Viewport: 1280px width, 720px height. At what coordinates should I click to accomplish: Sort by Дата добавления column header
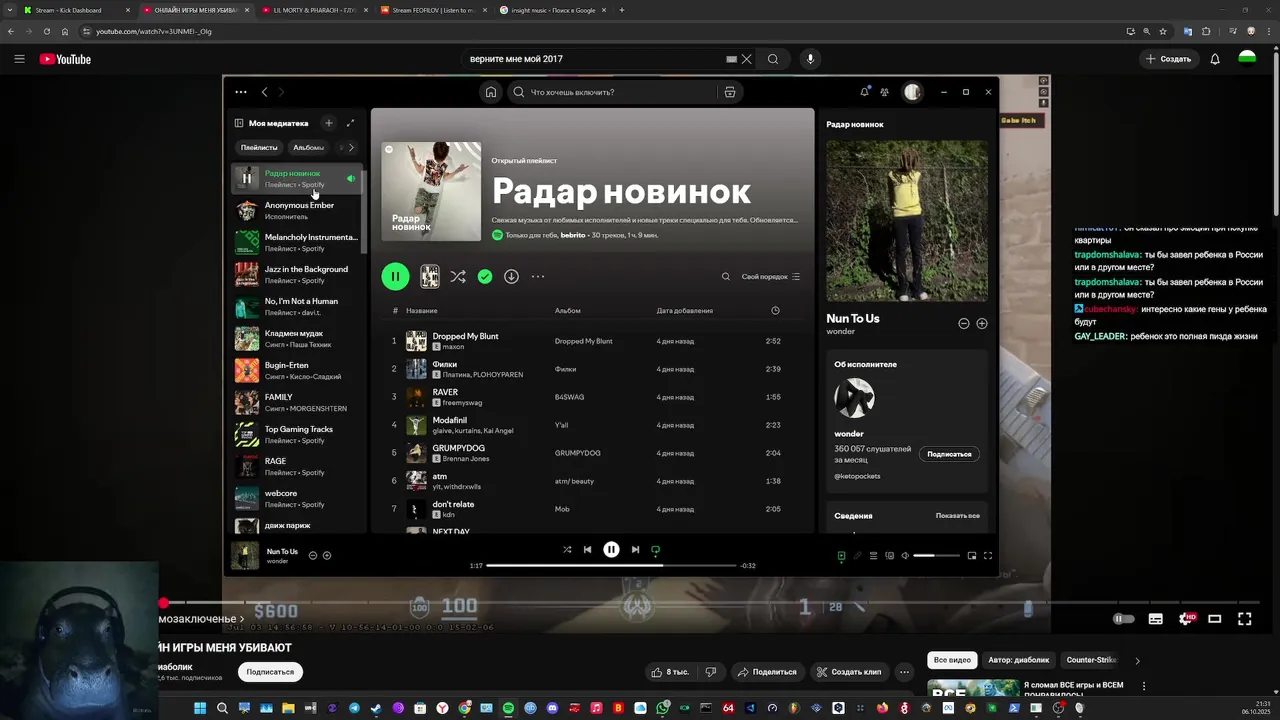685,311
